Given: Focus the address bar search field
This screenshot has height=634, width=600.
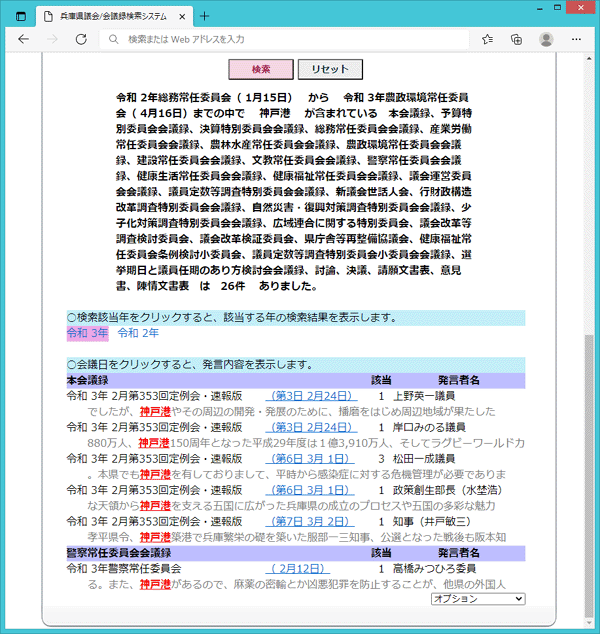Looking at the screenshot, I should coord(284,39).
